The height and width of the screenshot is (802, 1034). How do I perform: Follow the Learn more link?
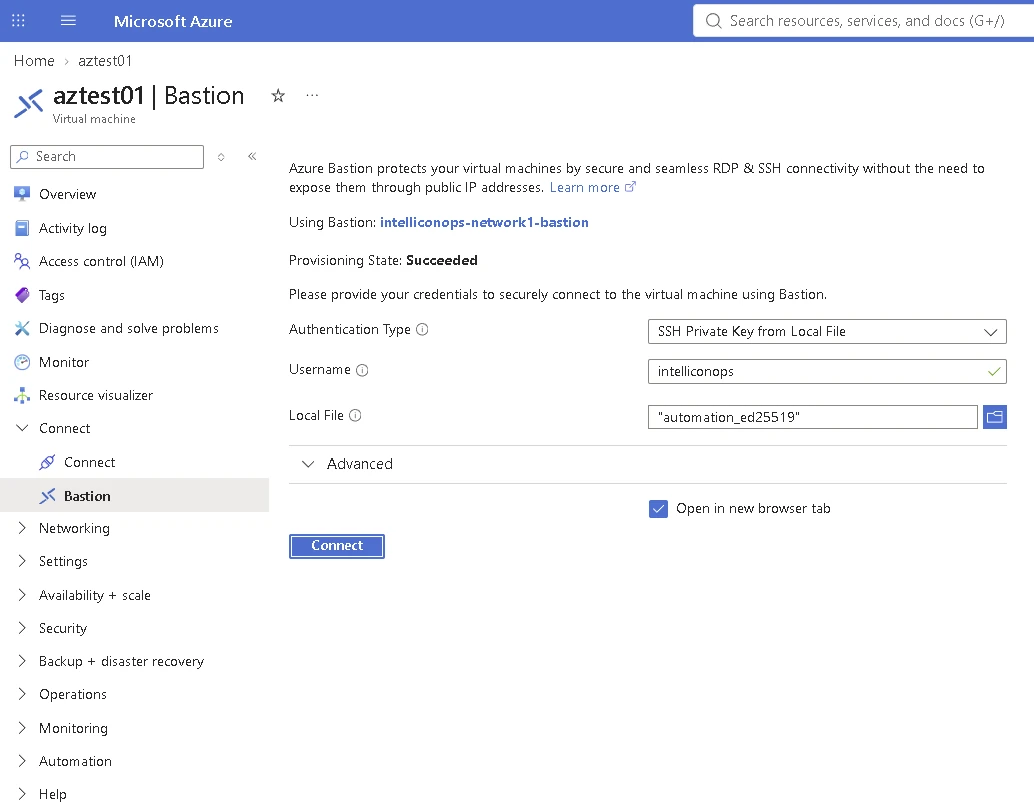(584, 187)
